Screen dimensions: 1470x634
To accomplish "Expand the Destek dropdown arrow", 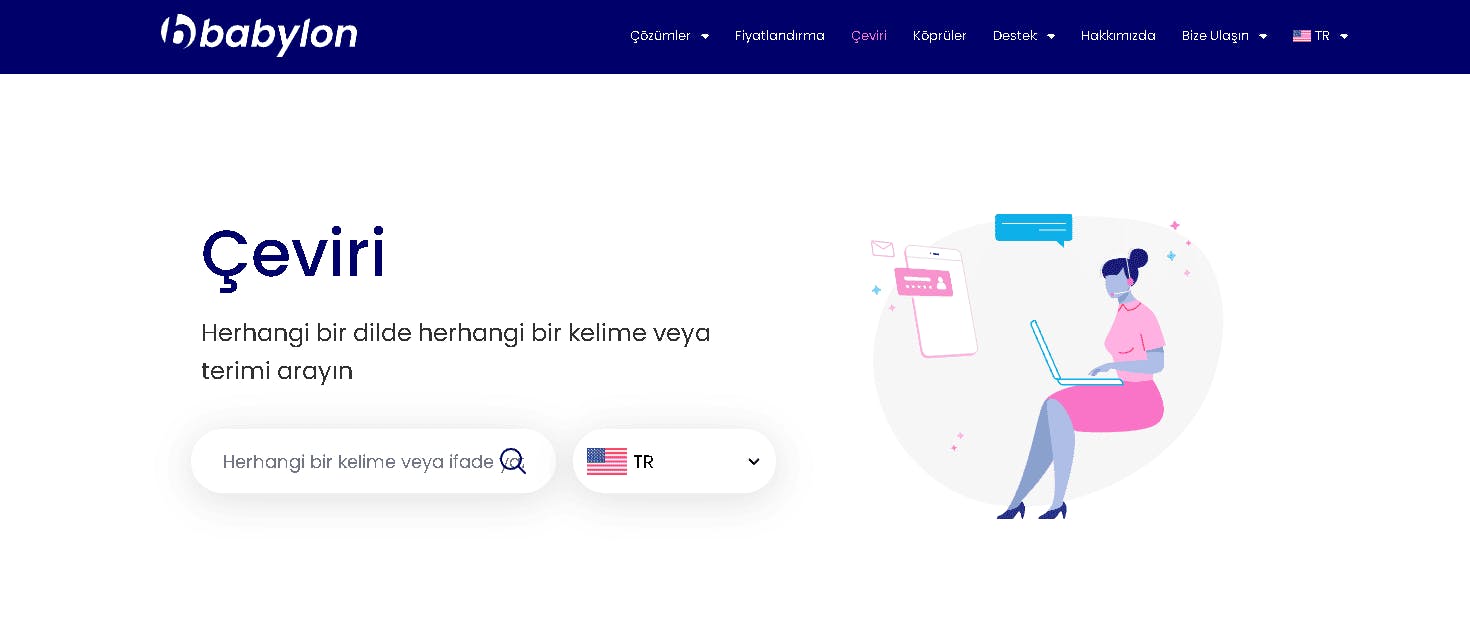I will point(1051,37).
